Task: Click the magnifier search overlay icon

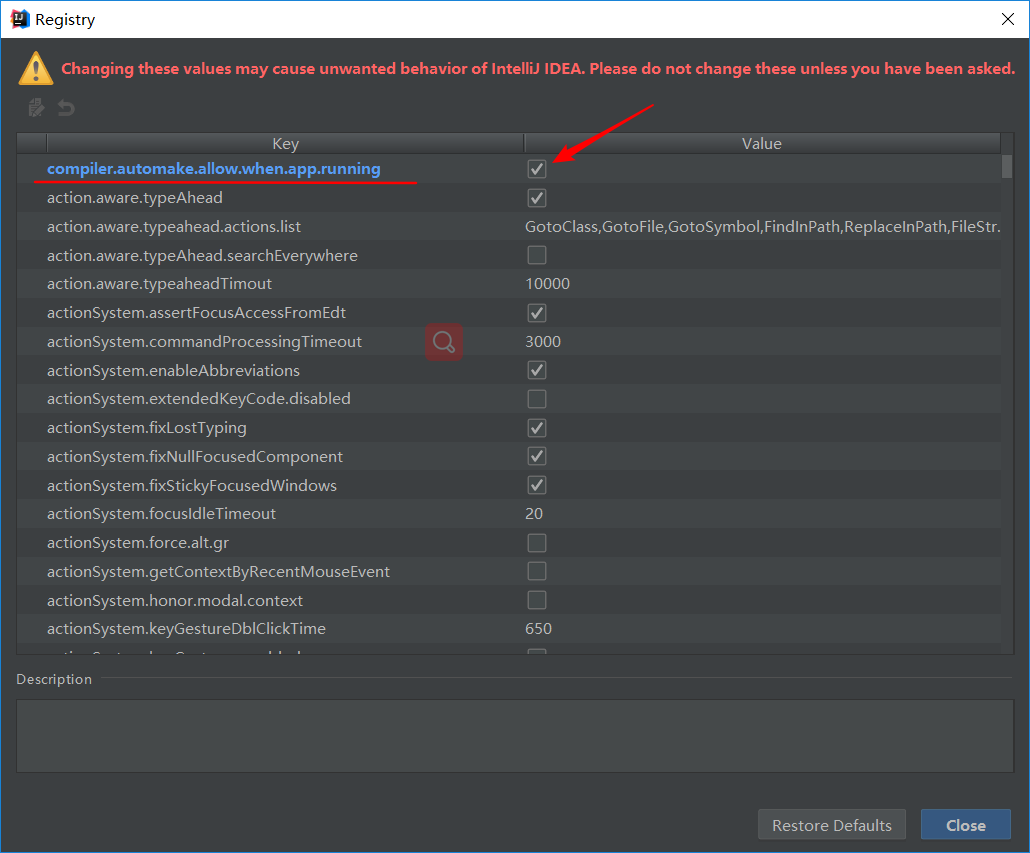Action: tap(444, 342)
